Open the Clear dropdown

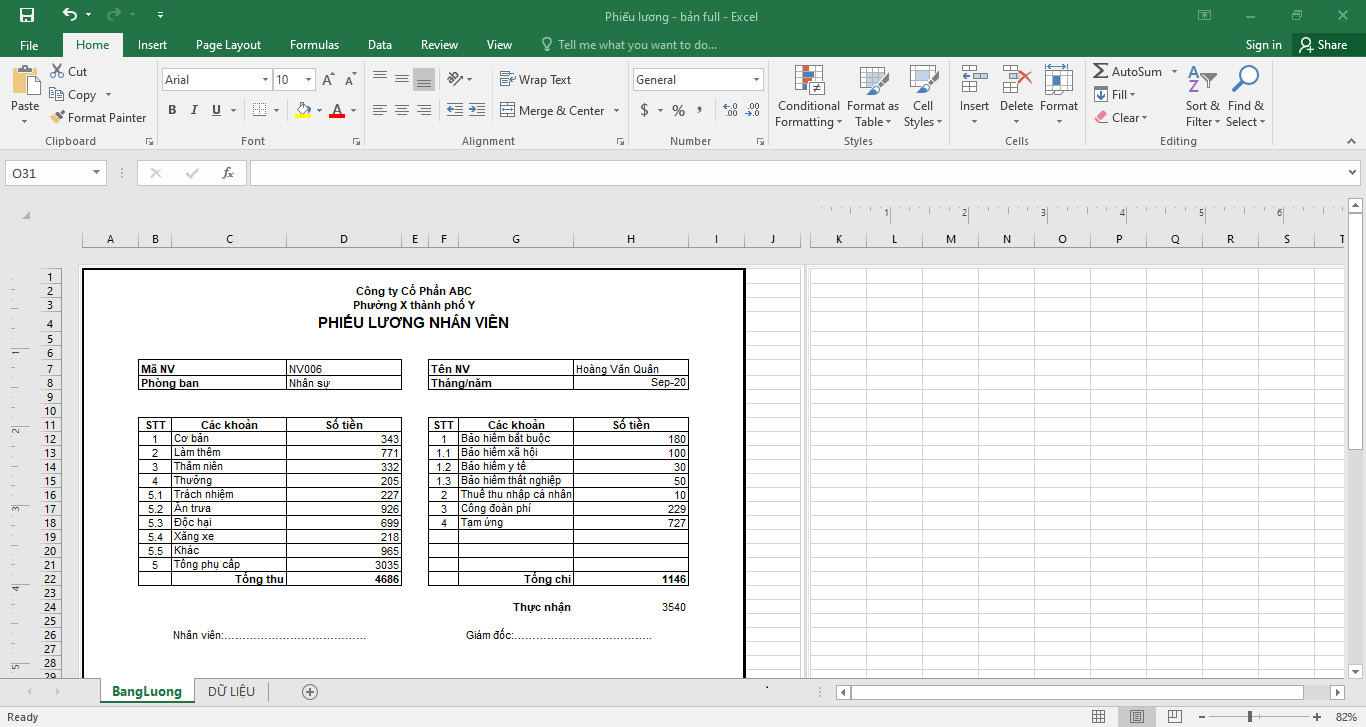1120,118
